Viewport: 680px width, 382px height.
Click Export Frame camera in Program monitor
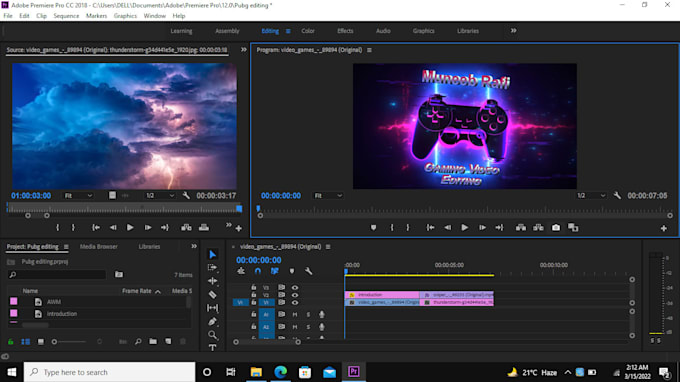tap(556, 228)
